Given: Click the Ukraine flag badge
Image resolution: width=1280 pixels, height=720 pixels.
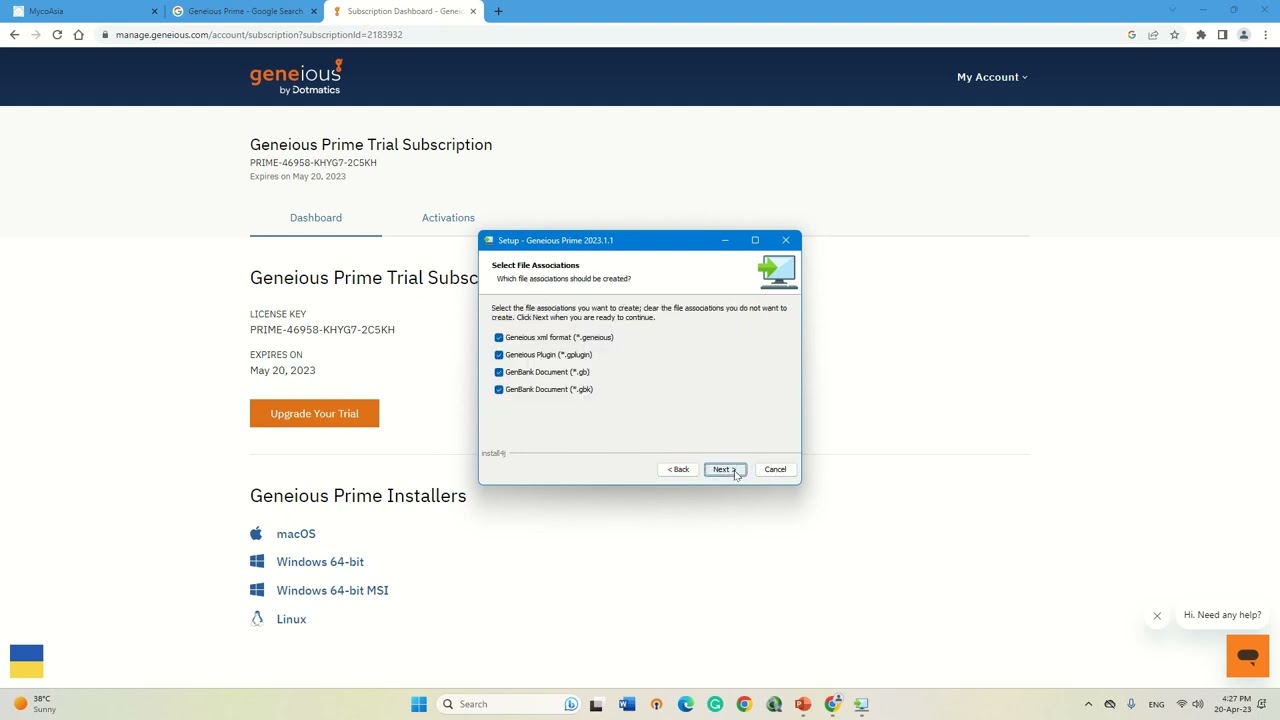Looking at the screenshot, I should pyautogui.click(x=27, y=661).
